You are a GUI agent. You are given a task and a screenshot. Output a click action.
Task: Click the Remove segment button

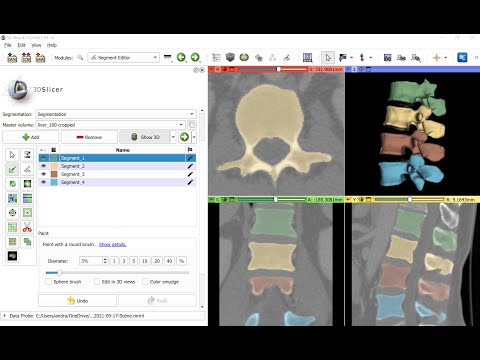pos(89,137)
